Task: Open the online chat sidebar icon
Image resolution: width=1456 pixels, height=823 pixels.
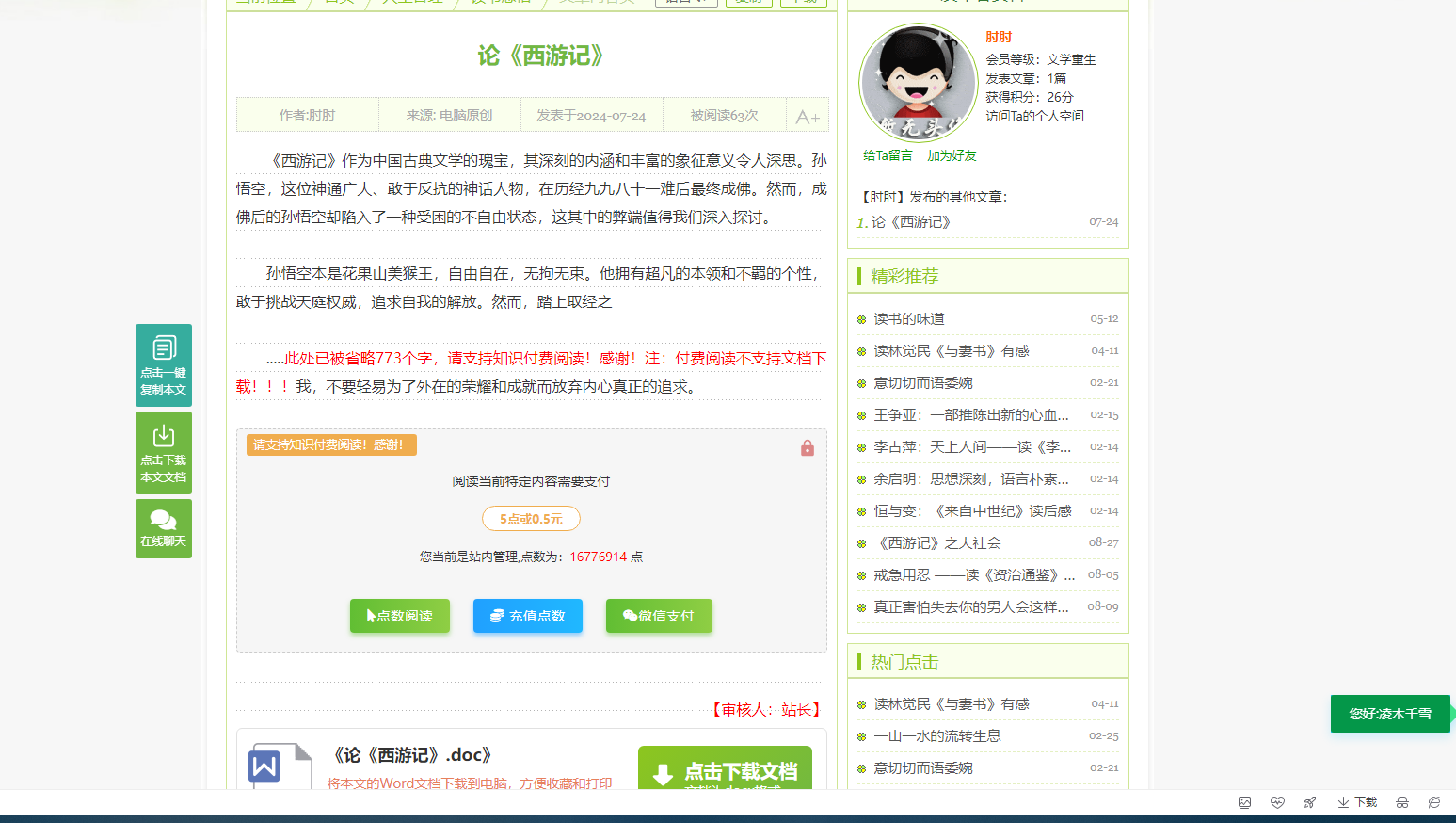Action: click(164, 528)
